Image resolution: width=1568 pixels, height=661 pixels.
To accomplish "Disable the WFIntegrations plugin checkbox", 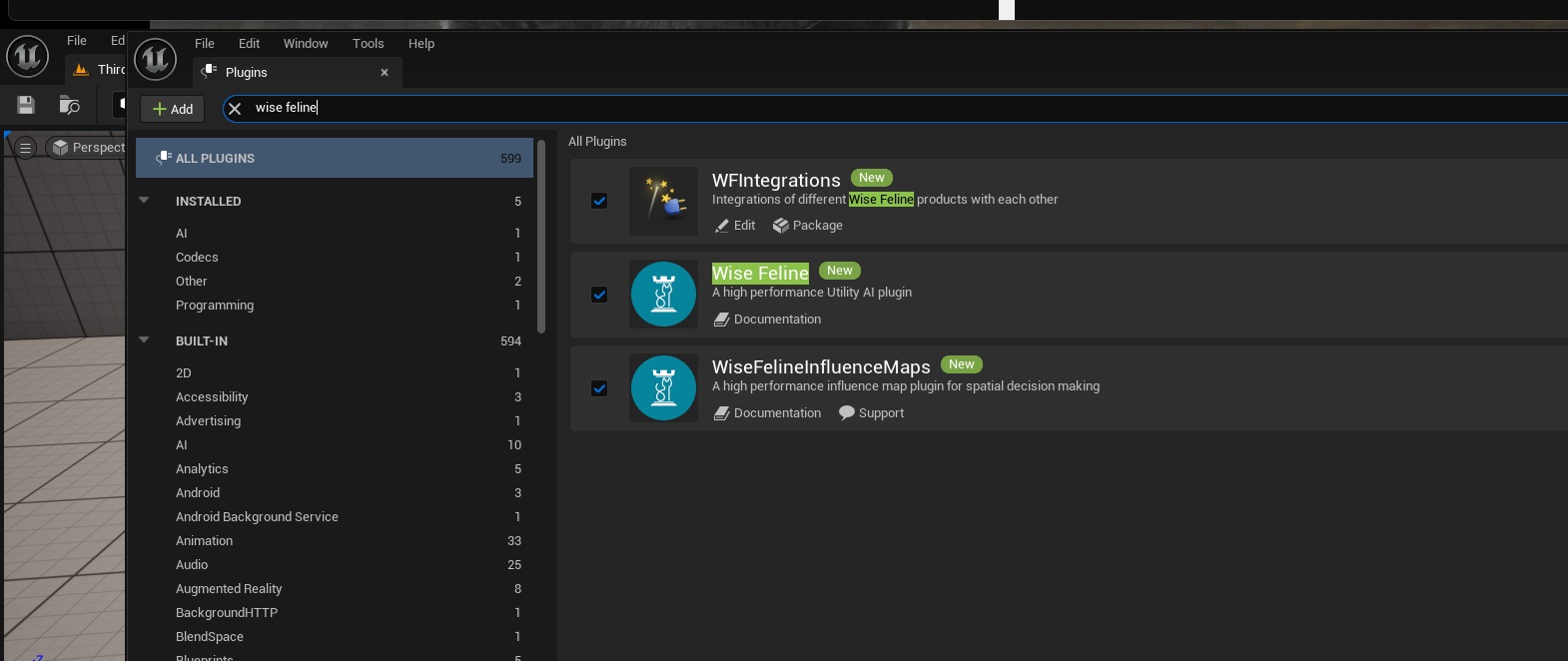I will (x=599, y=201).
